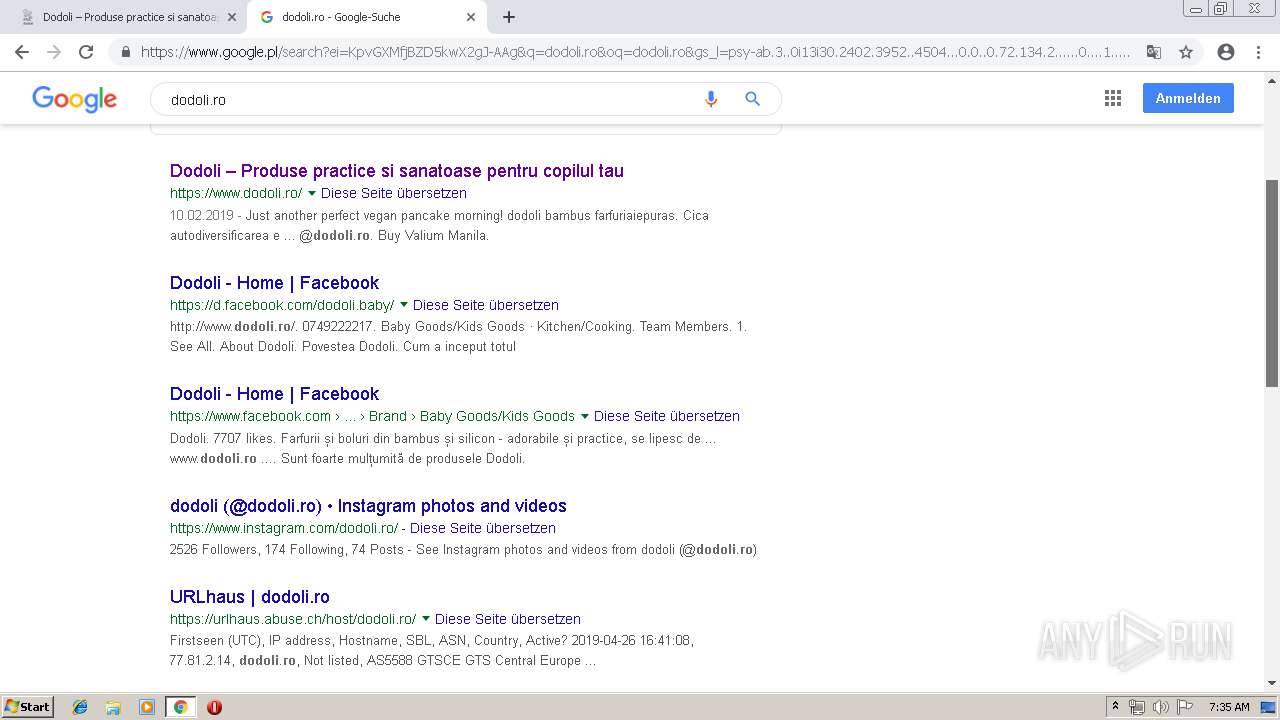
Task: Select the Chrome taskbar icon
Action: (x=181, y=707)
